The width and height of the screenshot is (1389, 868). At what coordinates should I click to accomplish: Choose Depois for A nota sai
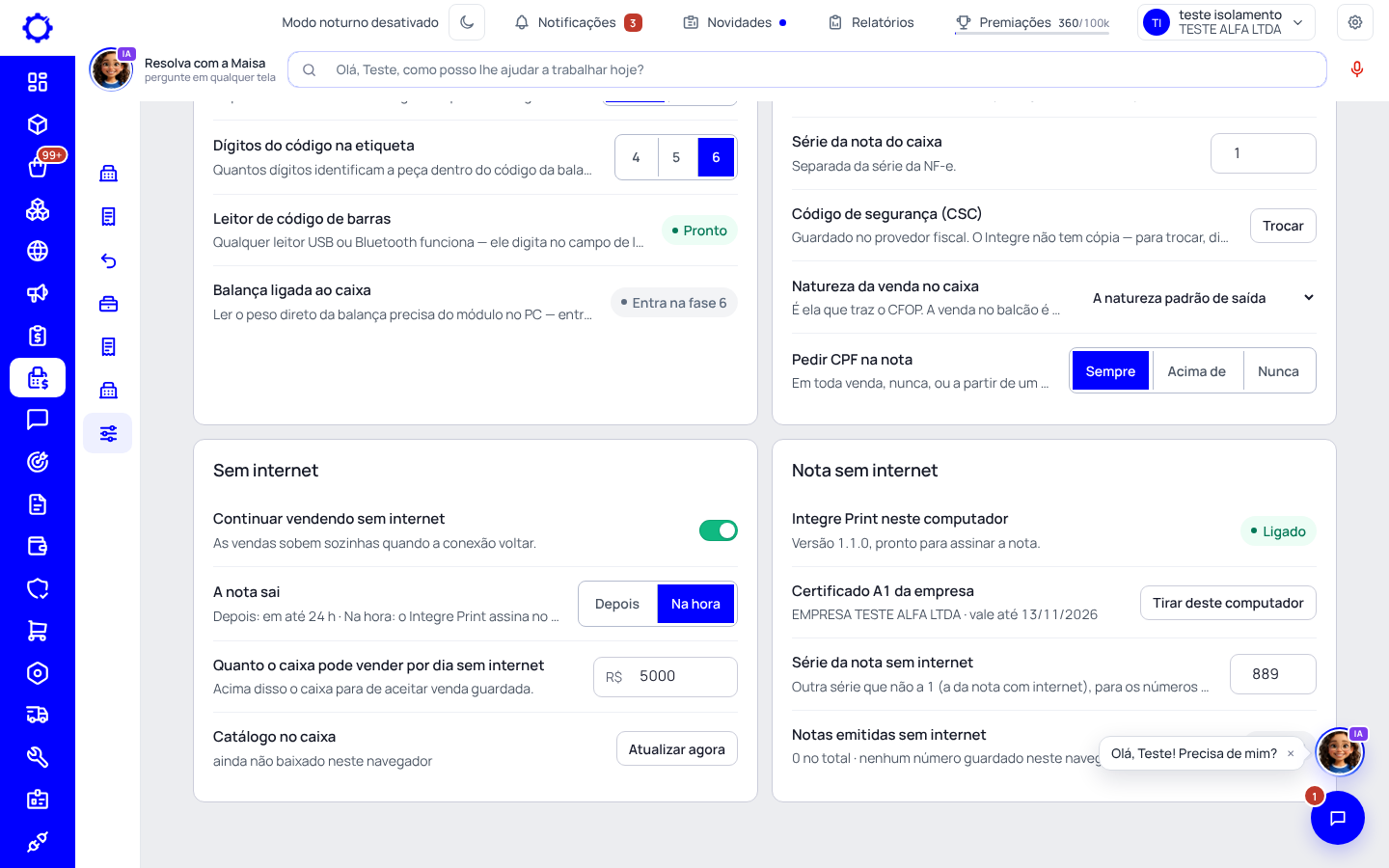point(617,604)
